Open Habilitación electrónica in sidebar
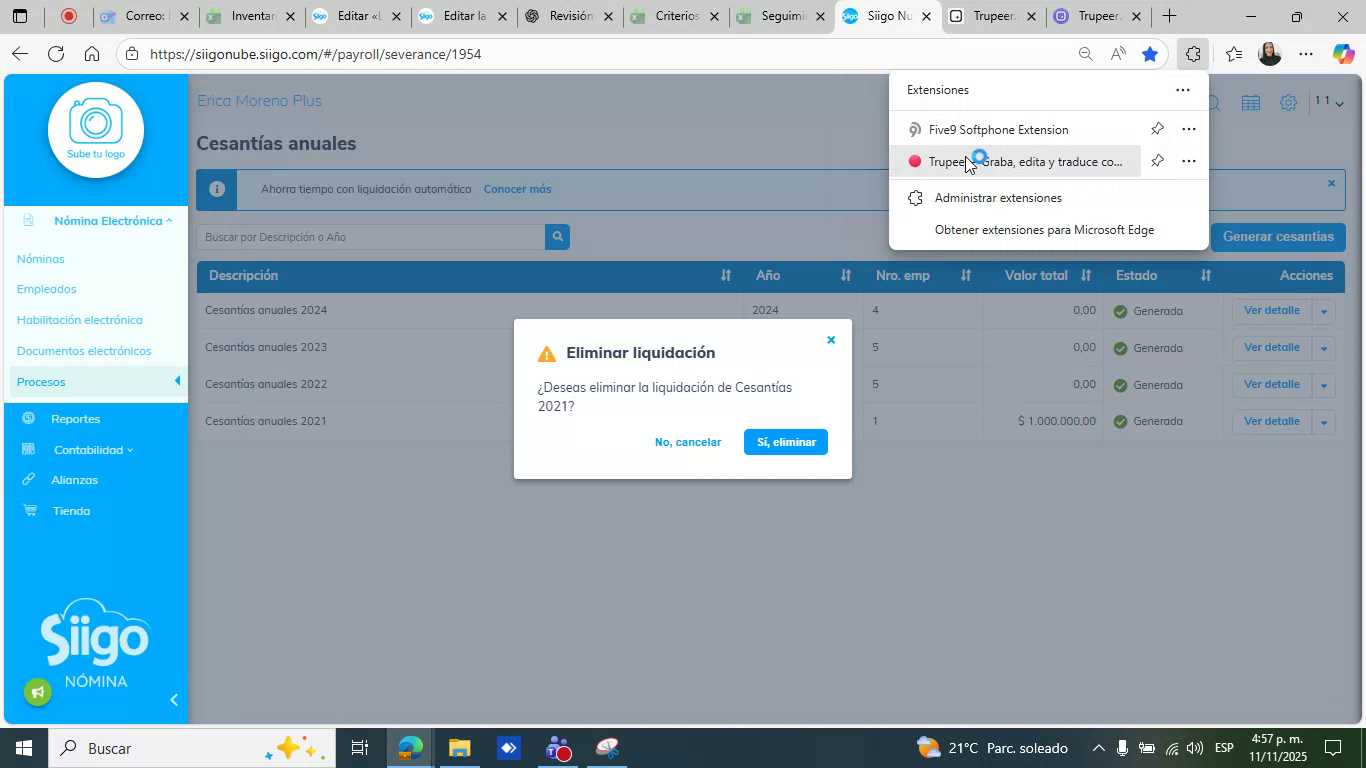Viewport: 1366px width, 768px height. pyautogui.click(x=79, y=320)
